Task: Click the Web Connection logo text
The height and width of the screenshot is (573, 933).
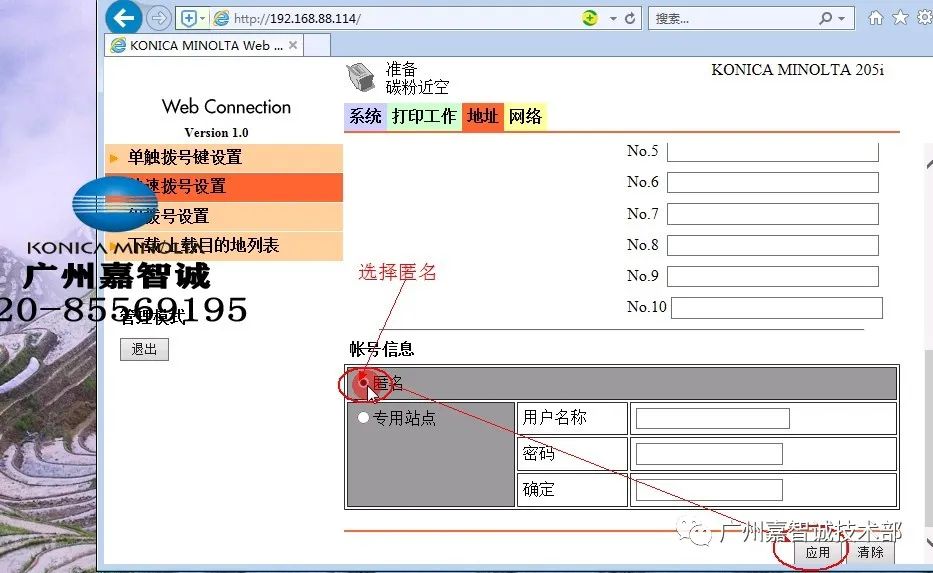Action: (226, 107)
